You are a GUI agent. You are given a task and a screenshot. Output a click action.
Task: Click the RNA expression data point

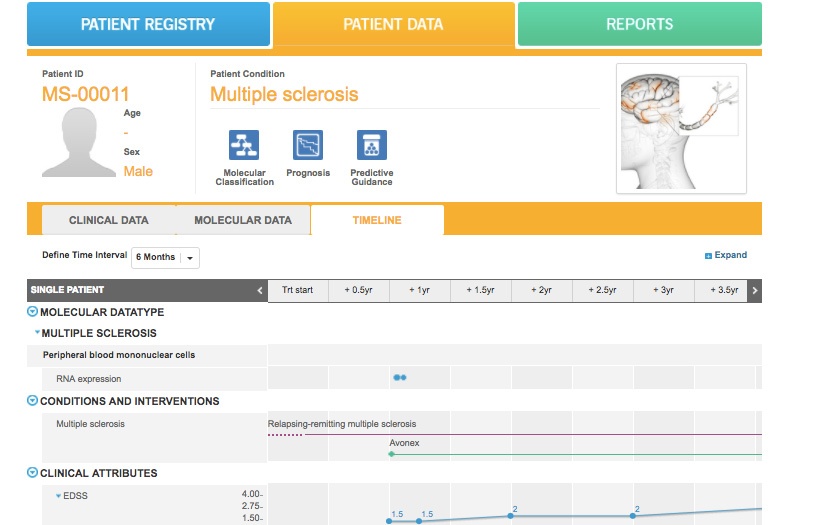[399, 378]
